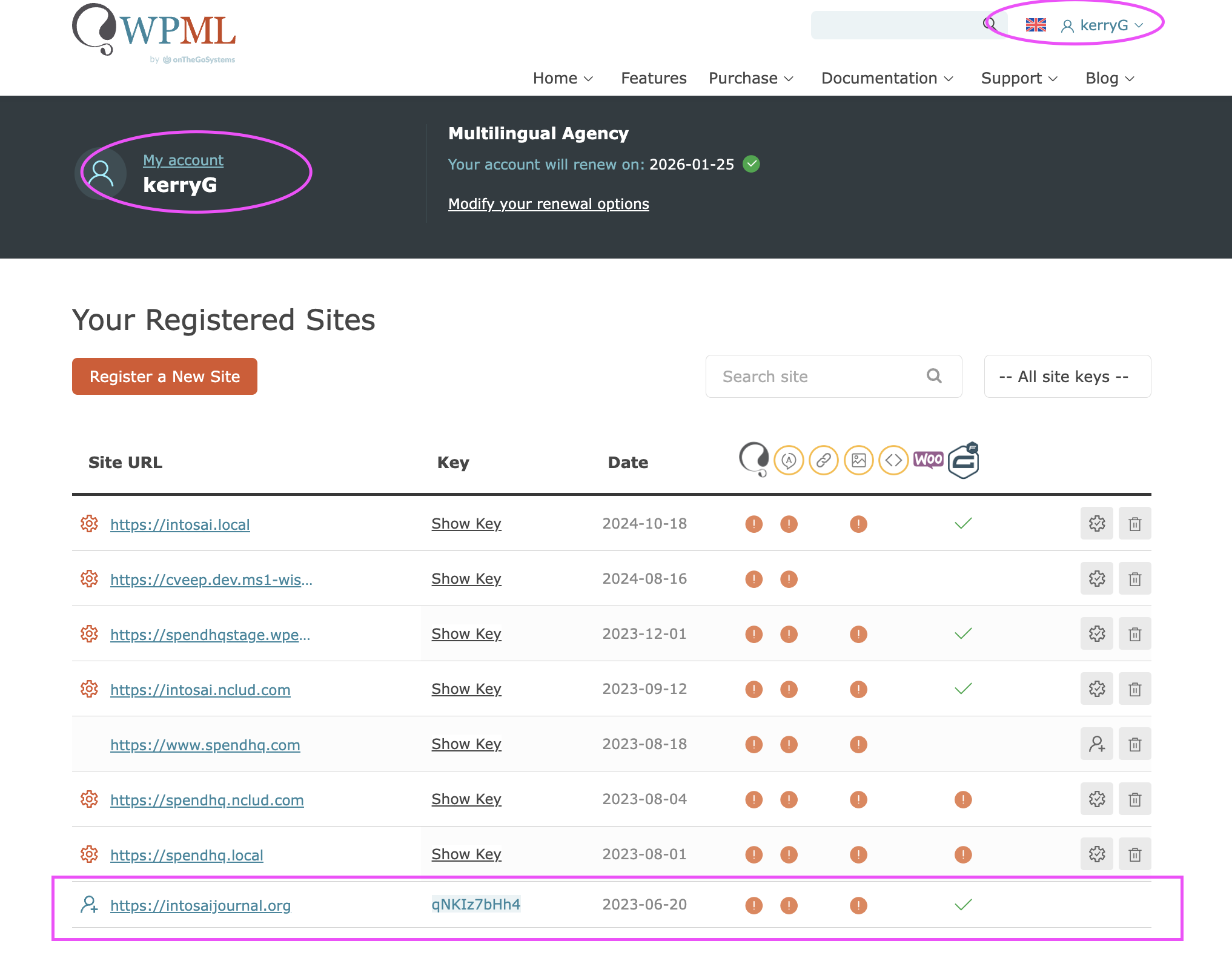Click the media translation image column icon
The height and width of the screenshot is (964, 1232).
858,461
